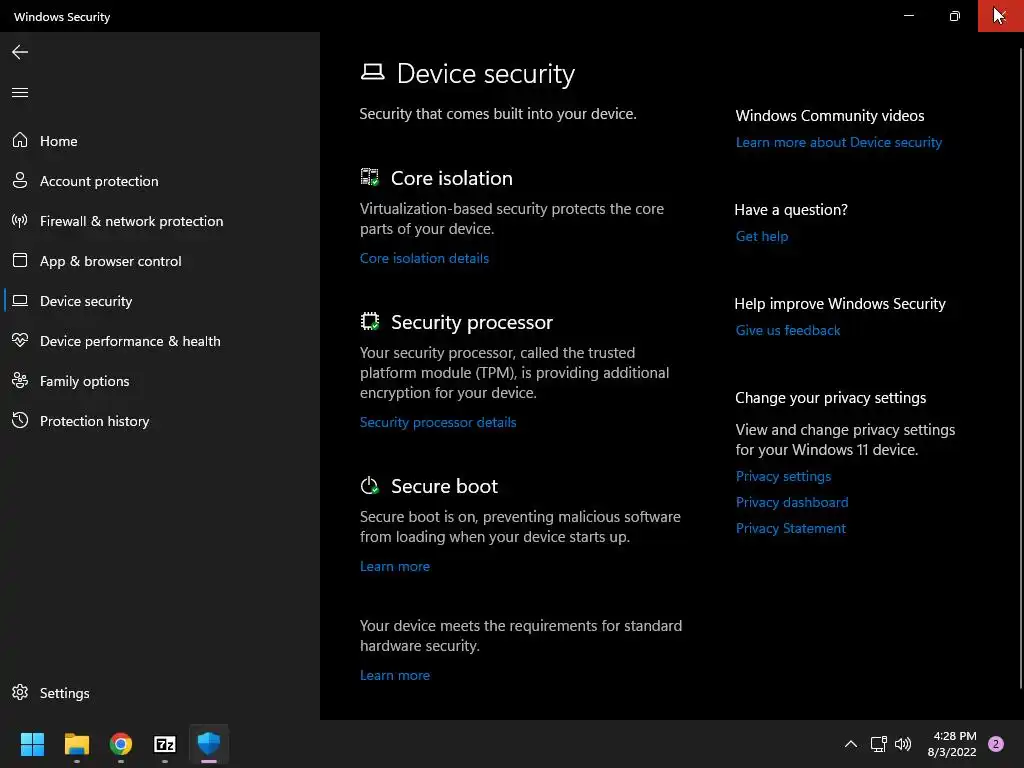Image resolution: width=1024 pixels, height=768 pixels.
Task: Click the Security processor heading text
Action: point(472,323)
